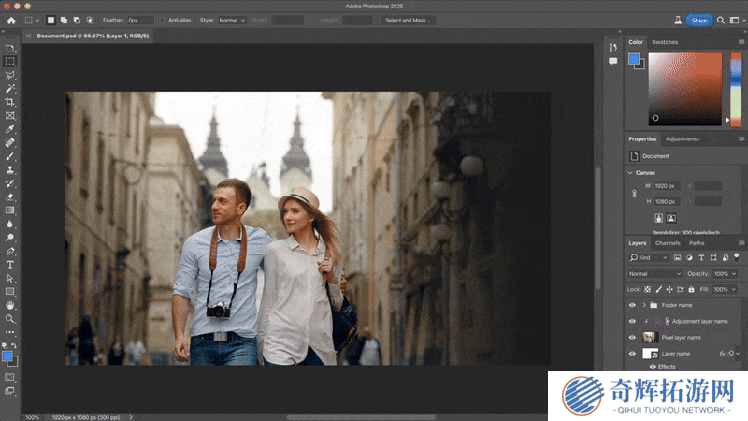Select the Crop tool in toolbar
This screenshot has width=748, height=421.
coord(10,102)
